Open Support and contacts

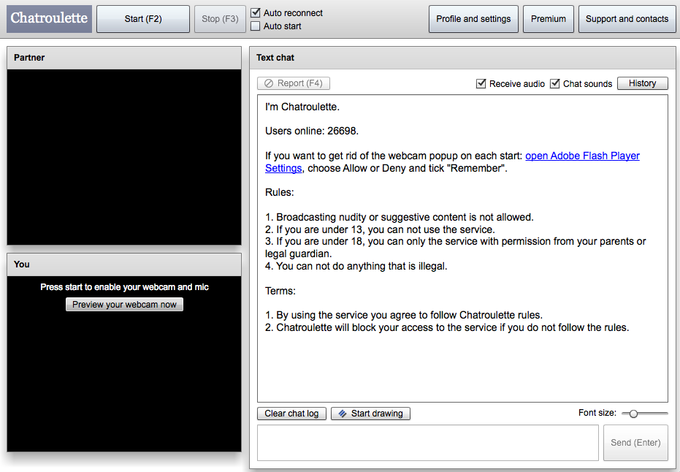627,19
